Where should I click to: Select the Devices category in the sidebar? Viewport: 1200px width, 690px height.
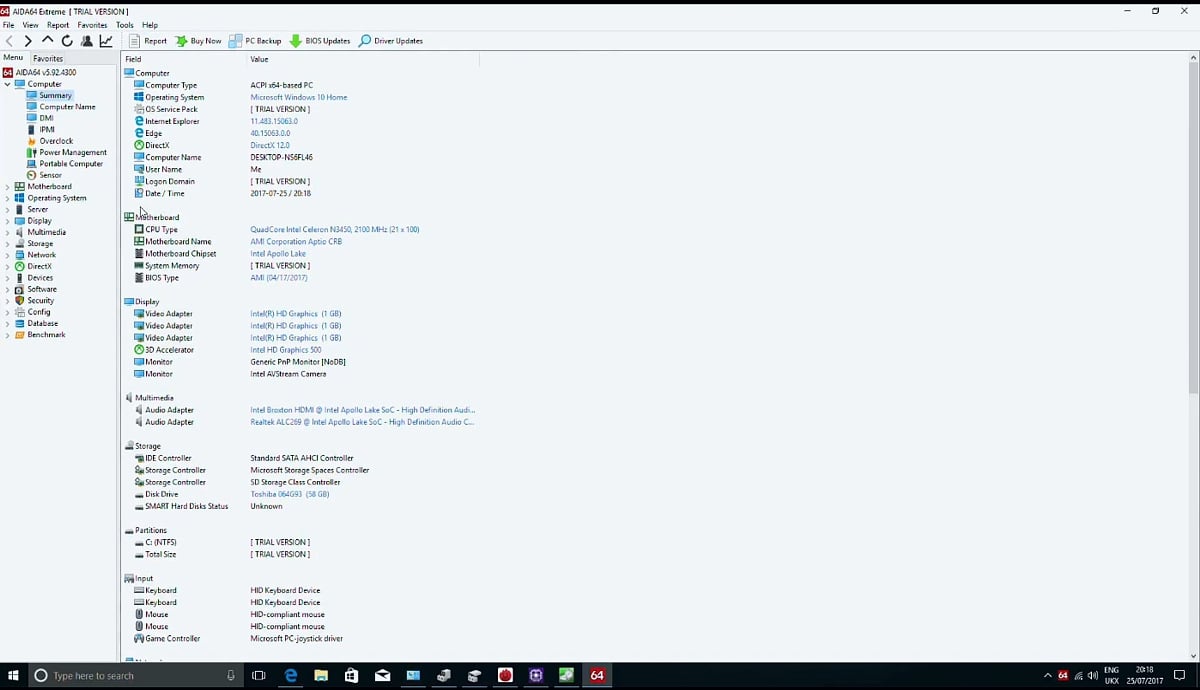pos(40,278)
